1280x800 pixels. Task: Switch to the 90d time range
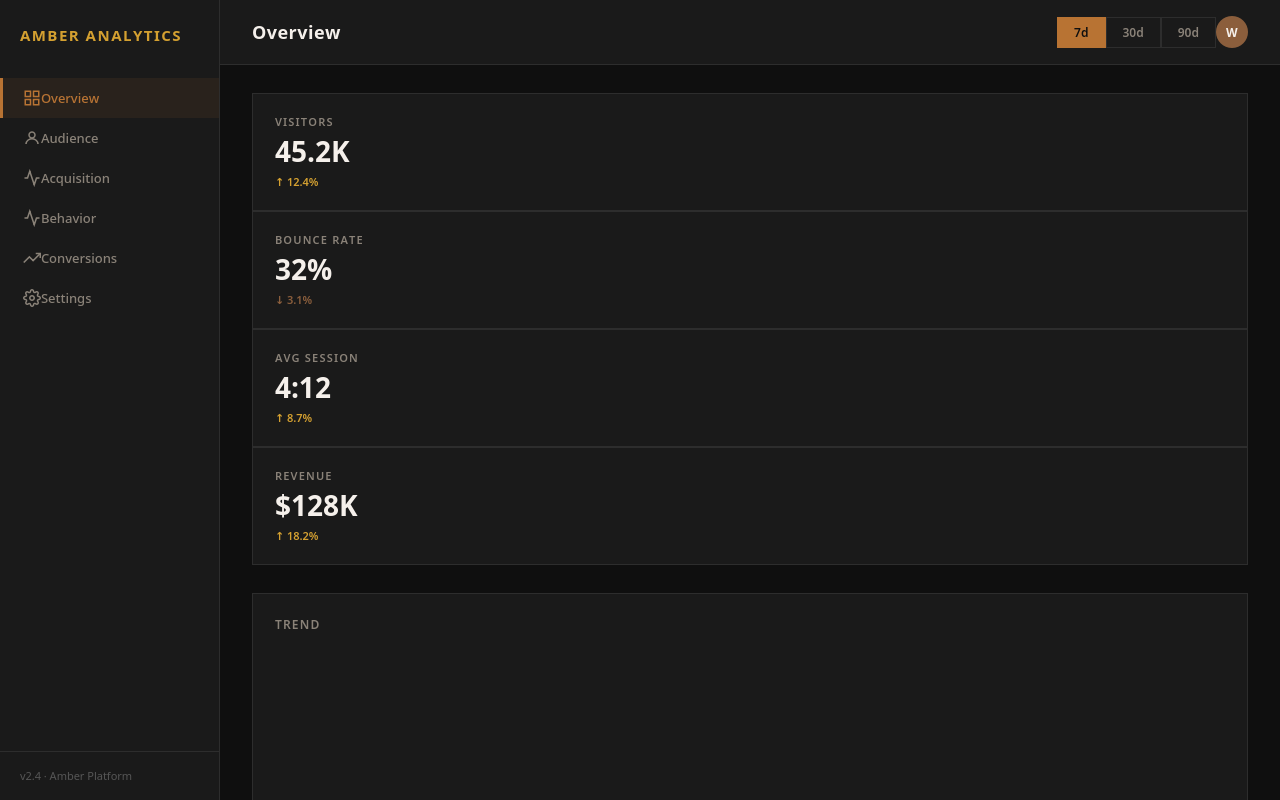(1187, 32)
